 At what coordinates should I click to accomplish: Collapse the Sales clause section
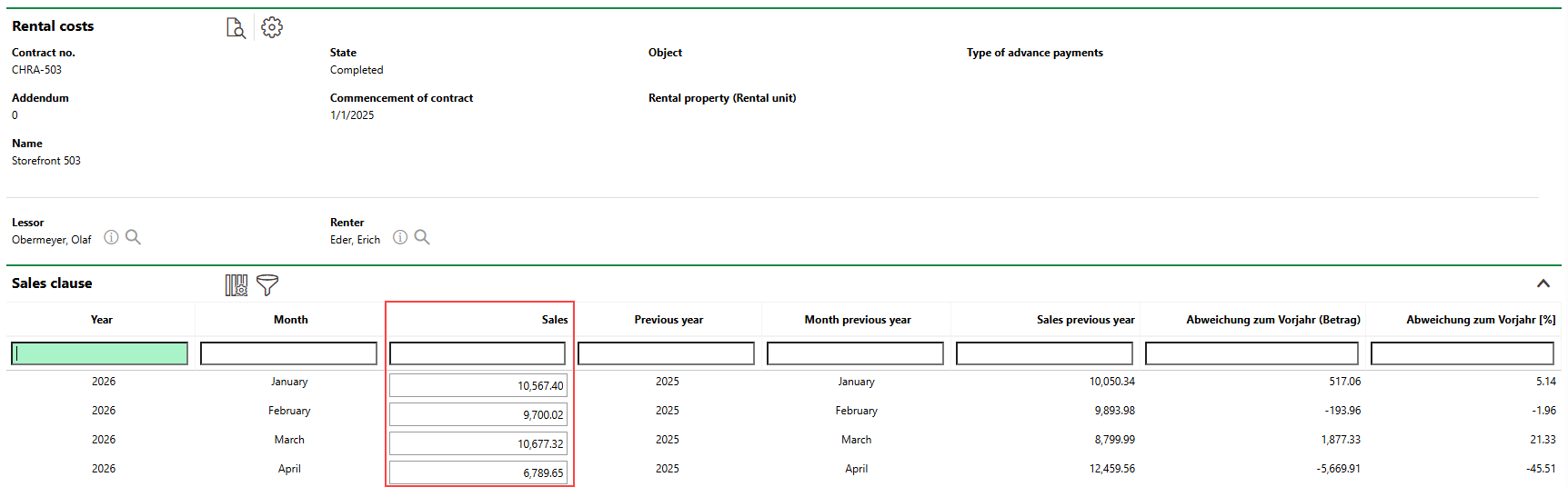(x=1543, y=283)
